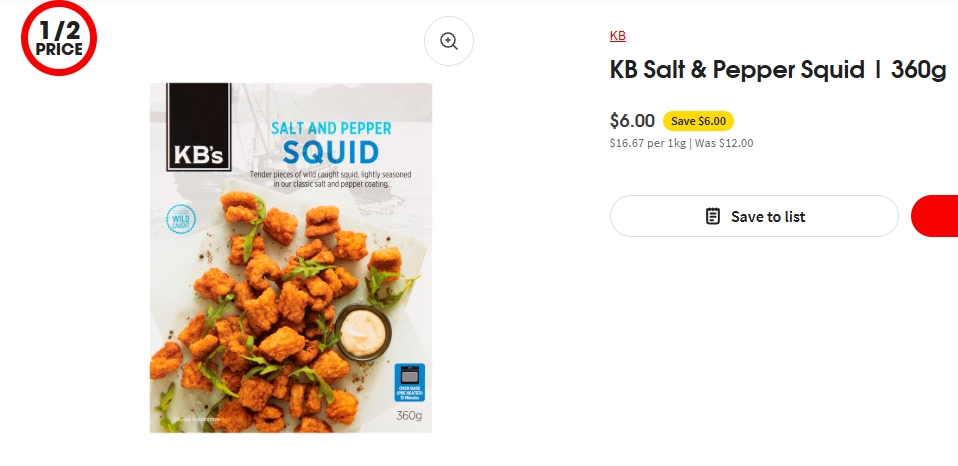This screenshot has height=466, width=958.
Task: Click the blue SQUID heading on the package
Action: 330,153
